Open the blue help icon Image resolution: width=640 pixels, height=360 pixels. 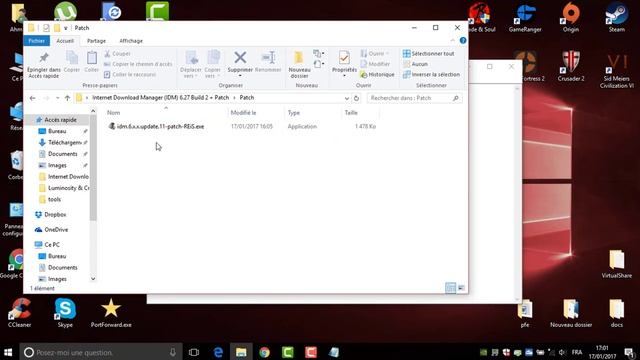tap(463, 40)
